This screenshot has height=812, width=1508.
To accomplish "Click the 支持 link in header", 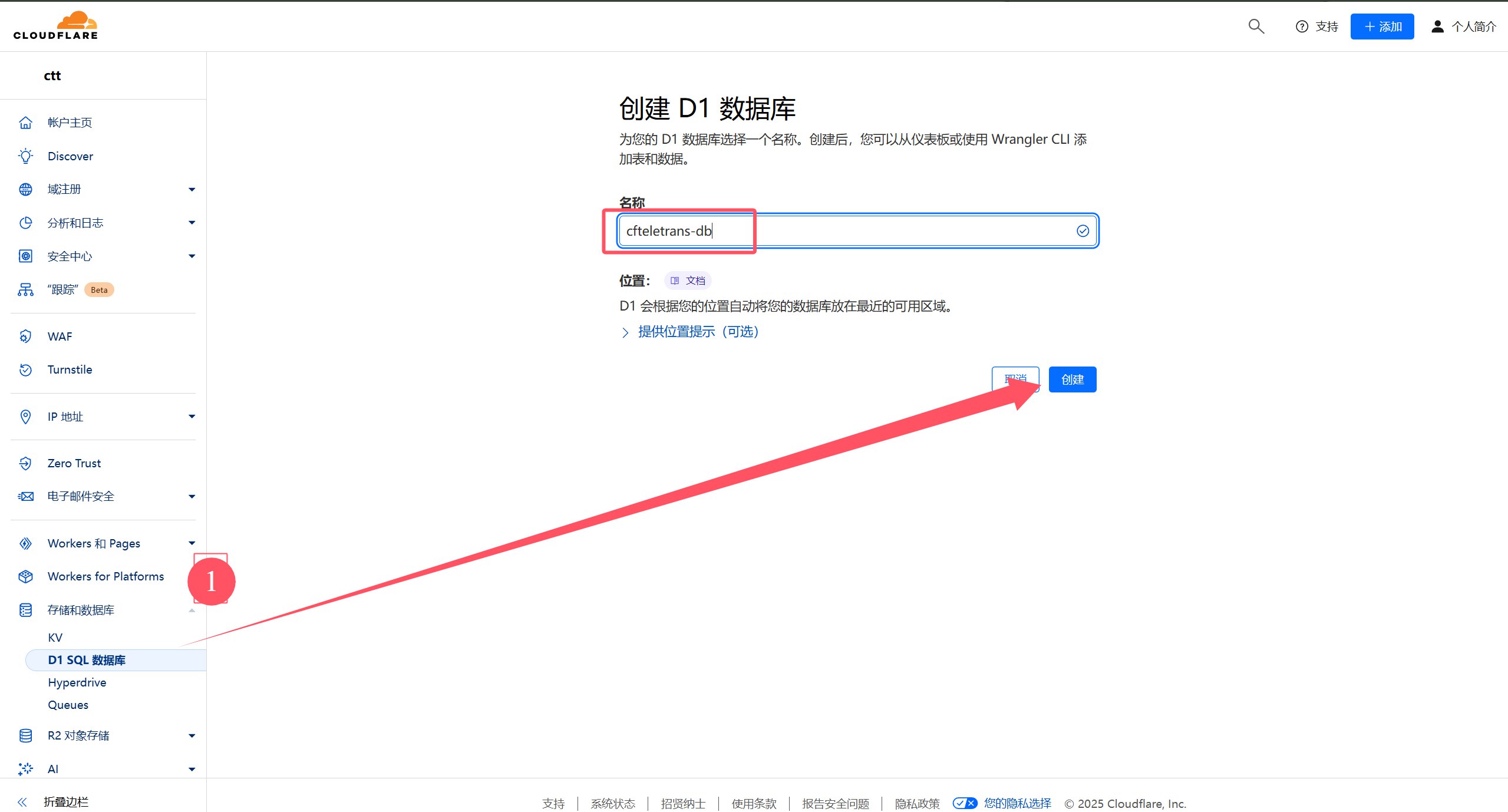I will click(x=1327, y=27).
